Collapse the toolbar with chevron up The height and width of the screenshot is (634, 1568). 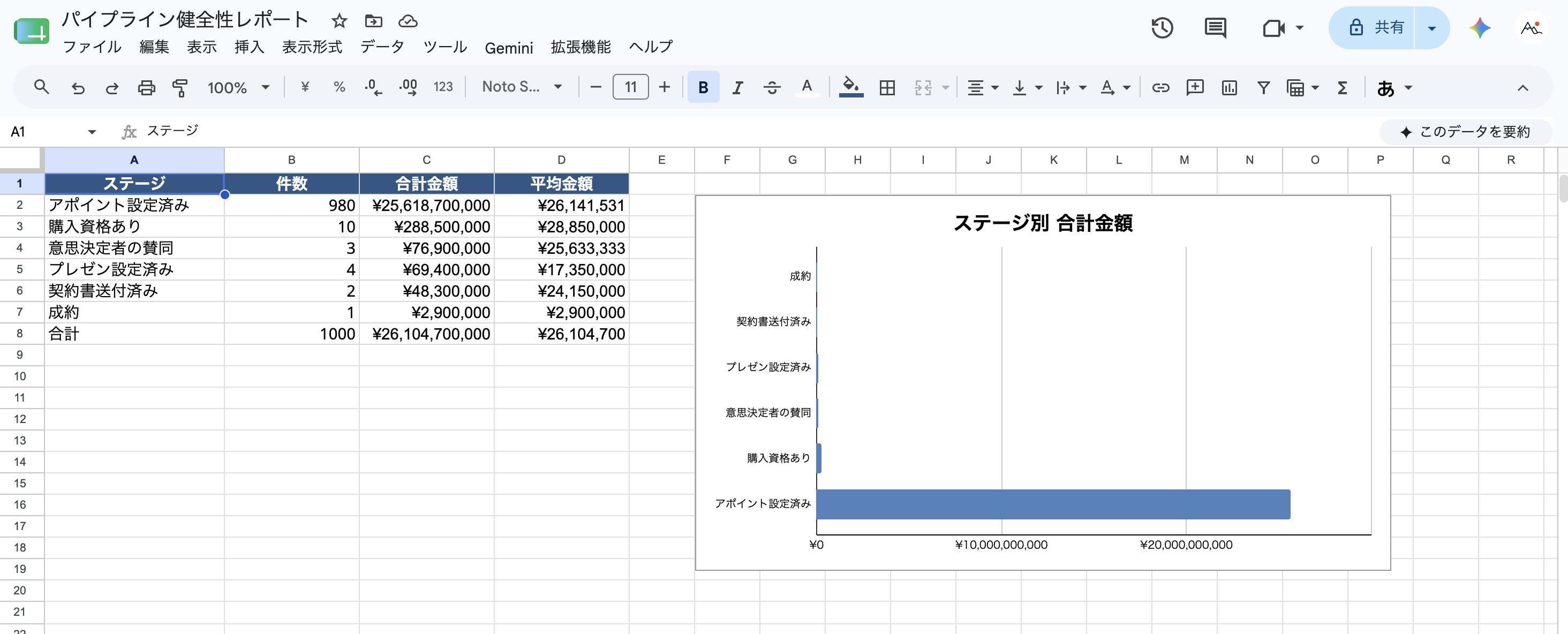click(x=1522, y=88)
